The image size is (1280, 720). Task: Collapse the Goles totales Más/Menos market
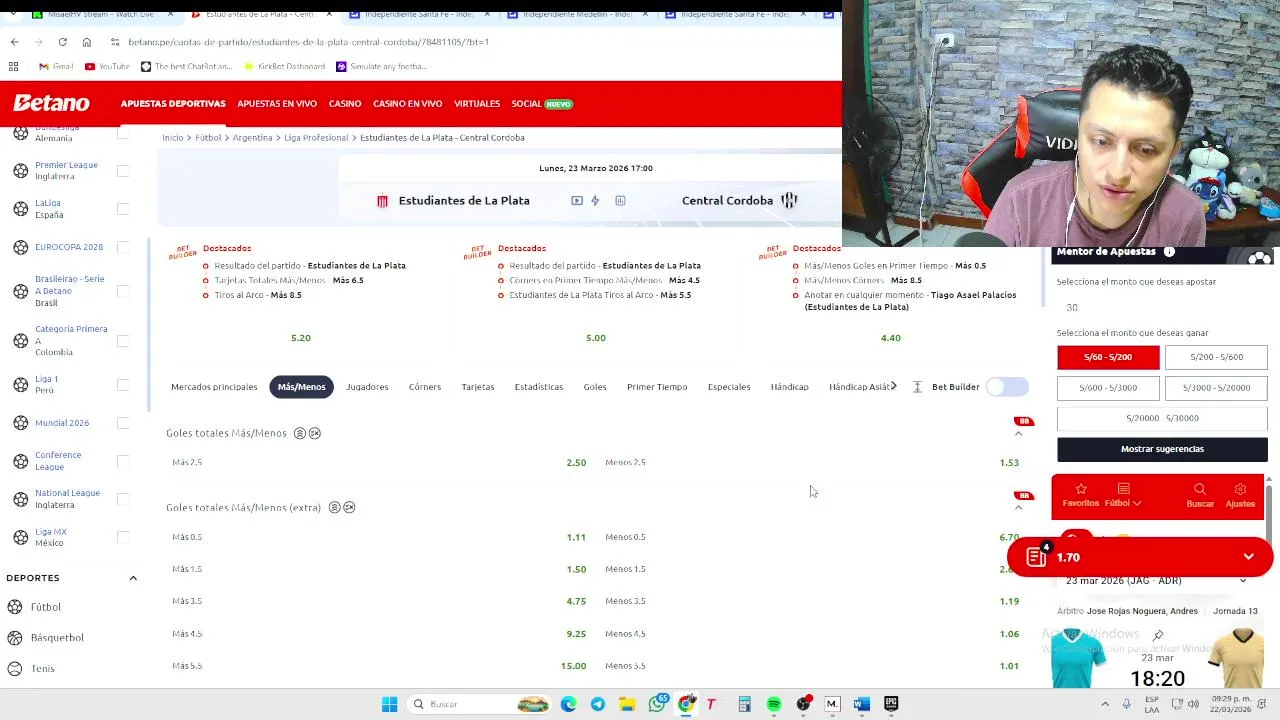(x=1019, y=434)
